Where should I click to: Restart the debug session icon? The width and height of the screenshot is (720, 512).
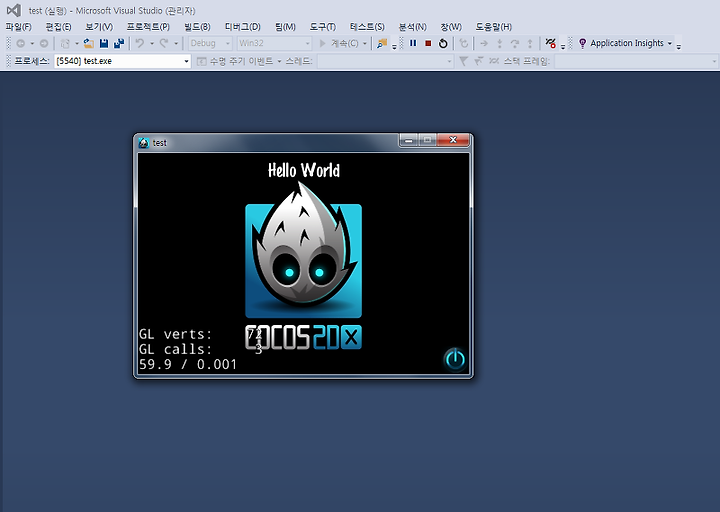click(443, 43)
